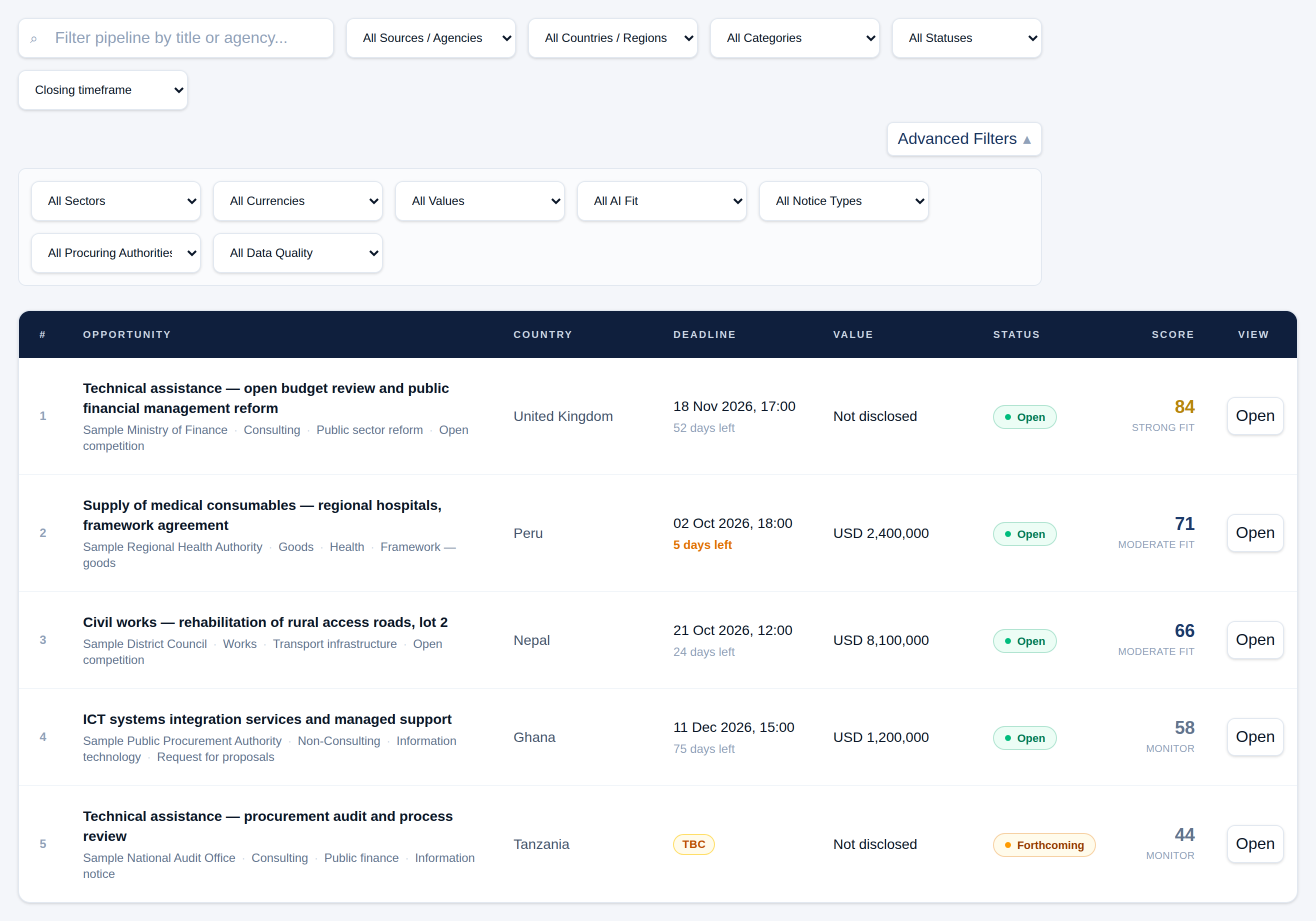The height and width of the screenshot is (921, 1316).
Task: Open the All Categories dropdown
Action: (795, 38)
